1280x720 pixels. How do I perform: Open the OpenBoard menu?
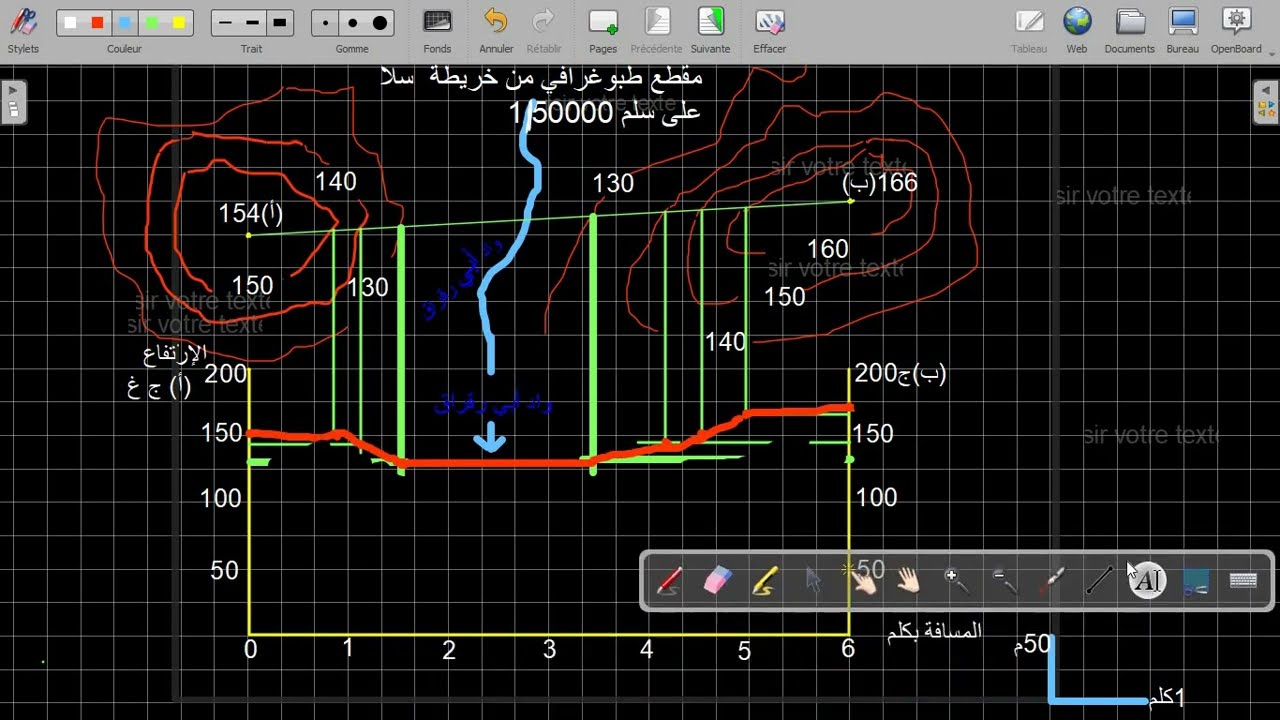[x=1237, y=30]
